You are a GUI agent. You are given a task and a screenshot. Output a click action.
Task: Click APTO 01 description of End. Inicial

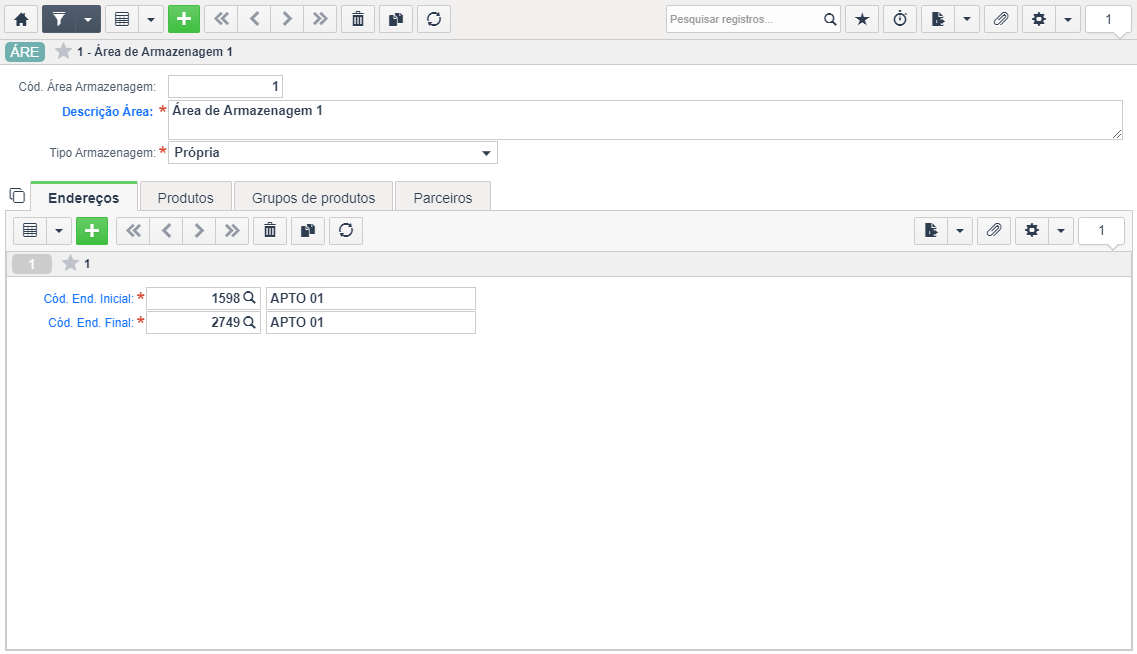(x=371, y=298)
